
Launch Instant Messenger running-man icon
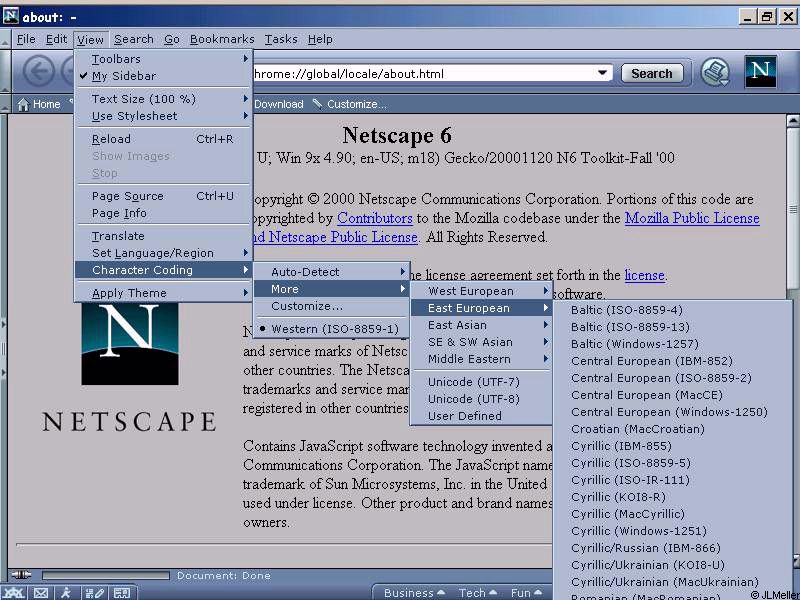coord(66,593)
